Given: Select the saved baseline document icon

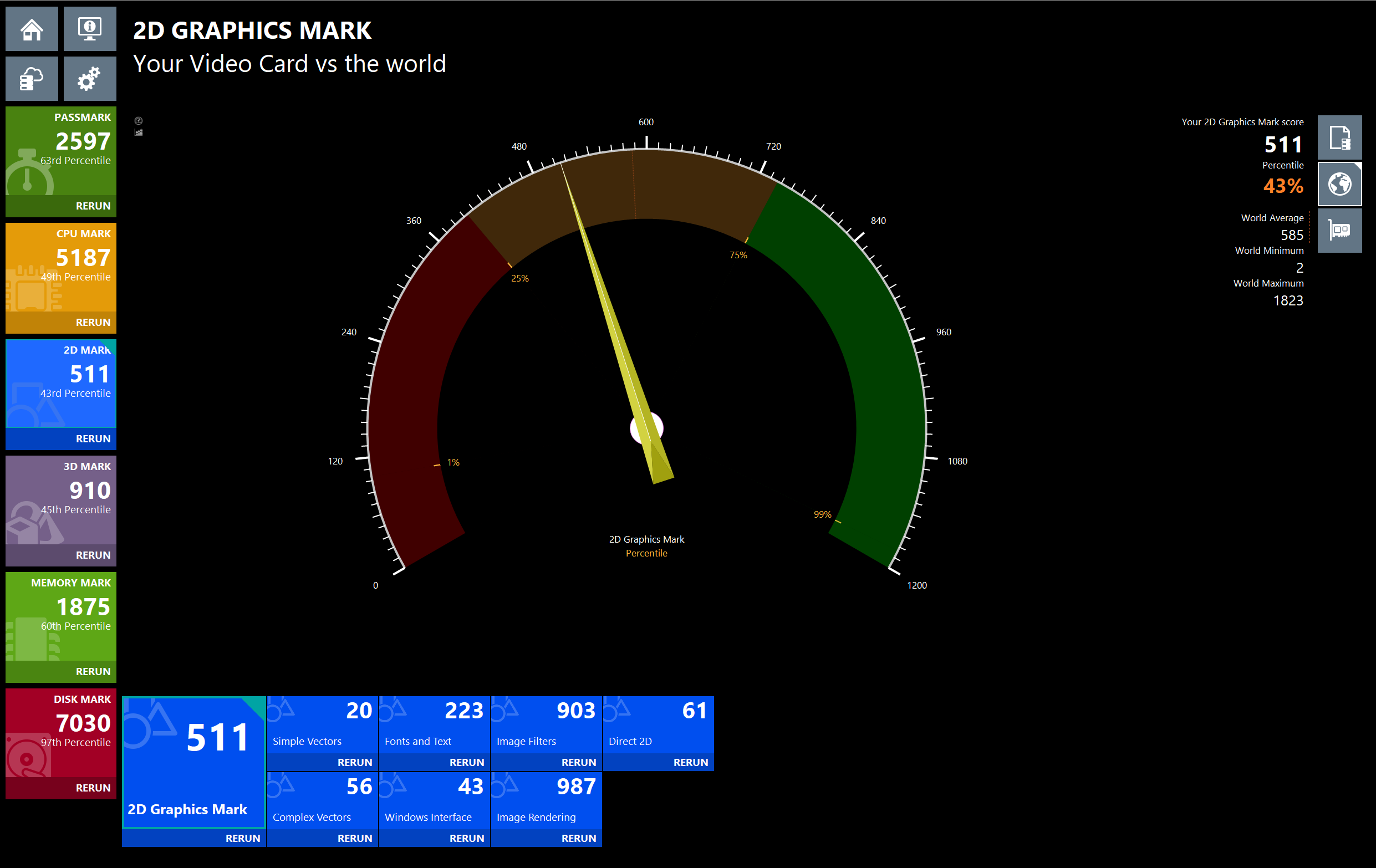Looking at the screenshot, I should point(1339,137).
